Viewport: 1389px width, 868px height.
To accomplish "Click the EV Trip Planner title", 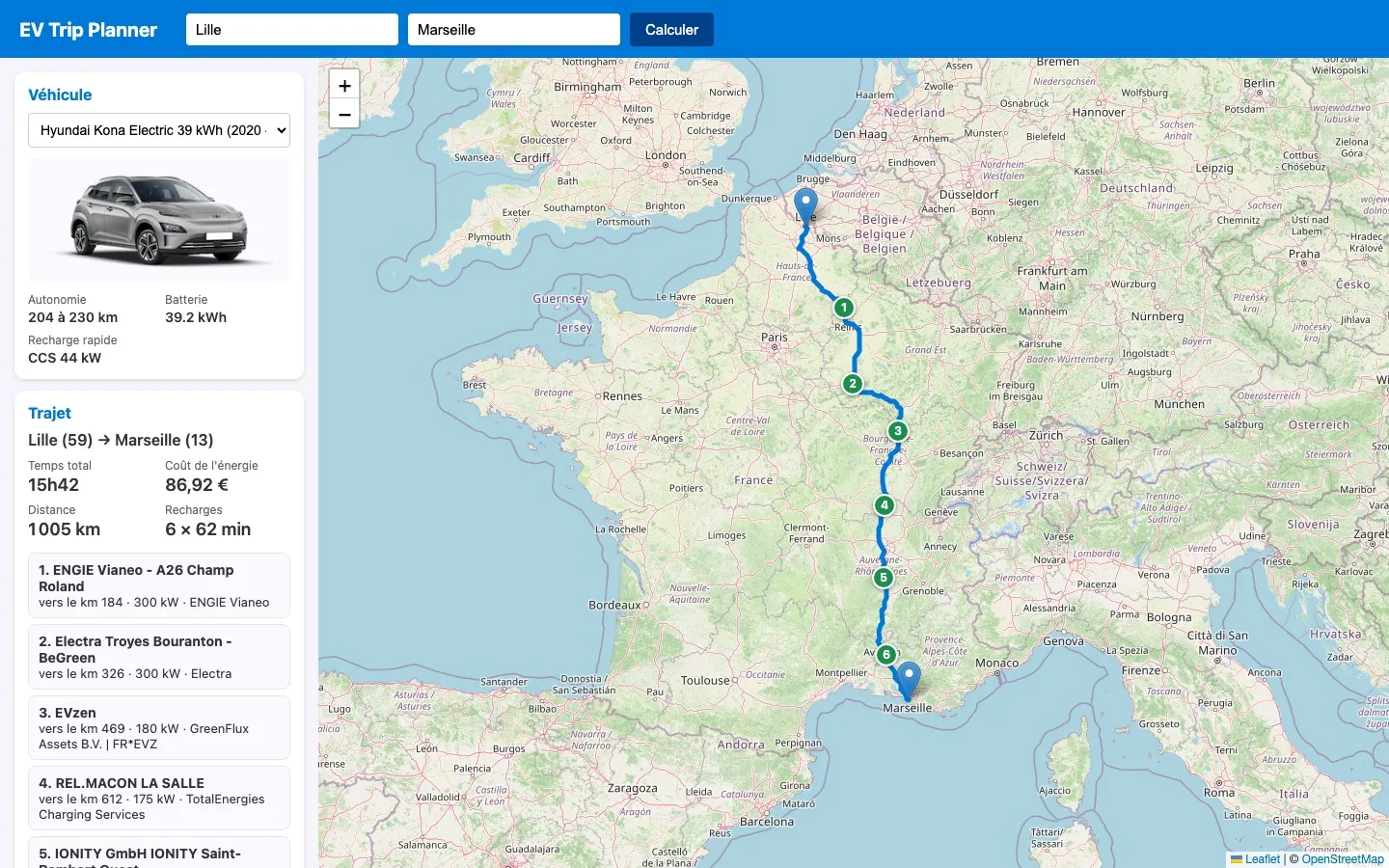I will 88,30.
